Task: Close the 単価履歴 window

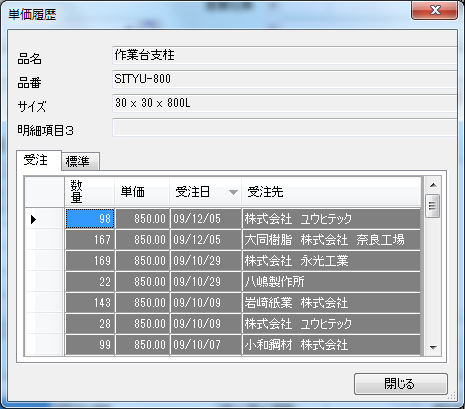Action: pyautogui.click(x=434, y=10)
